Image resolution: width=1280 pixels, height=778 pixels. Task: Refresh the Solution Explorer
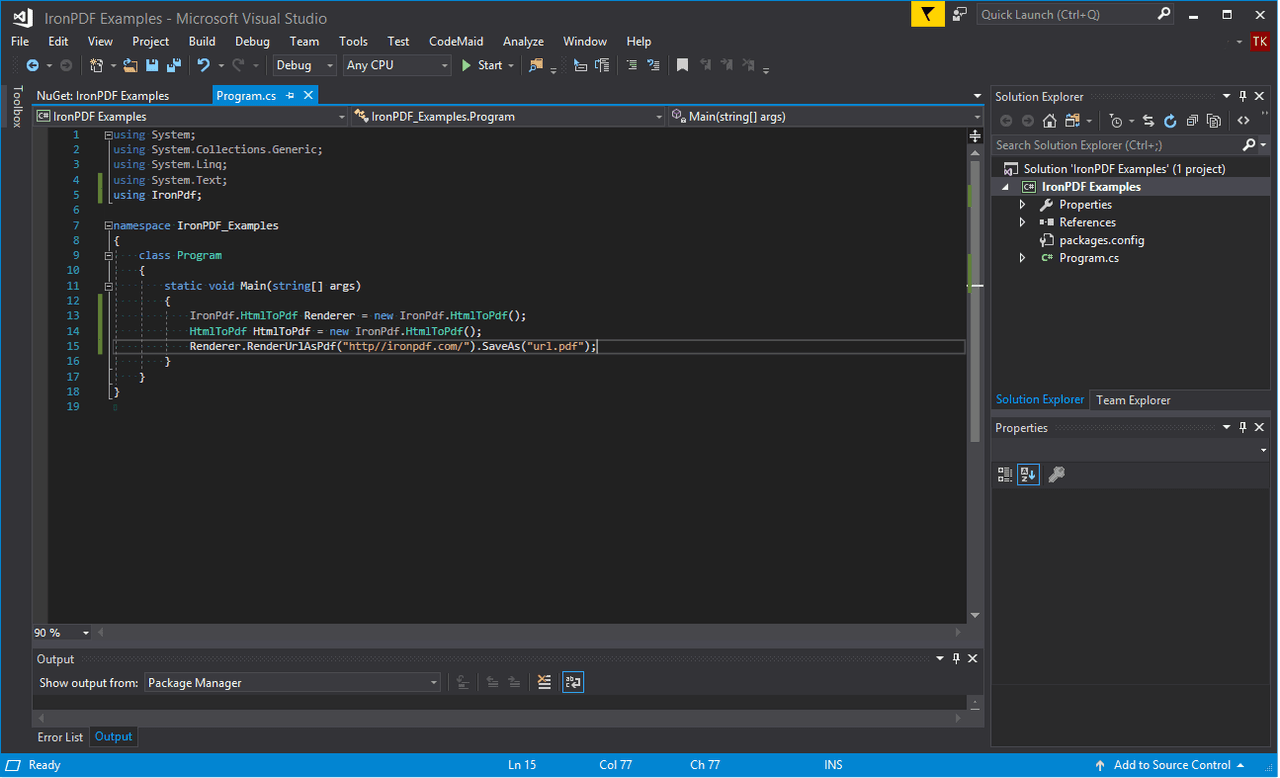coord(1170,121)
